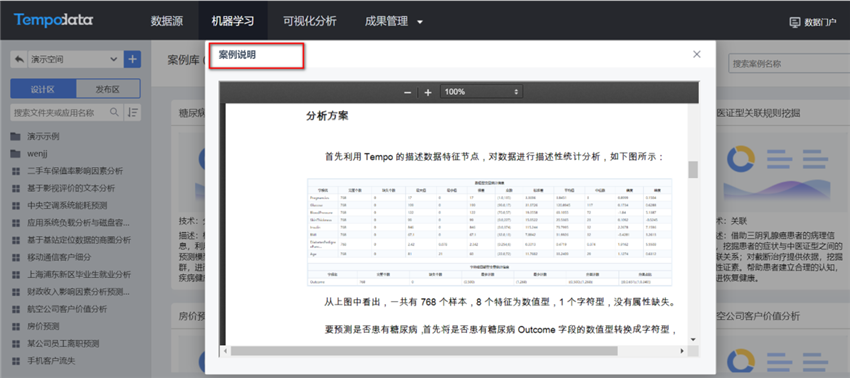Click the back arrow beside 演示空间

click(20, 59)
